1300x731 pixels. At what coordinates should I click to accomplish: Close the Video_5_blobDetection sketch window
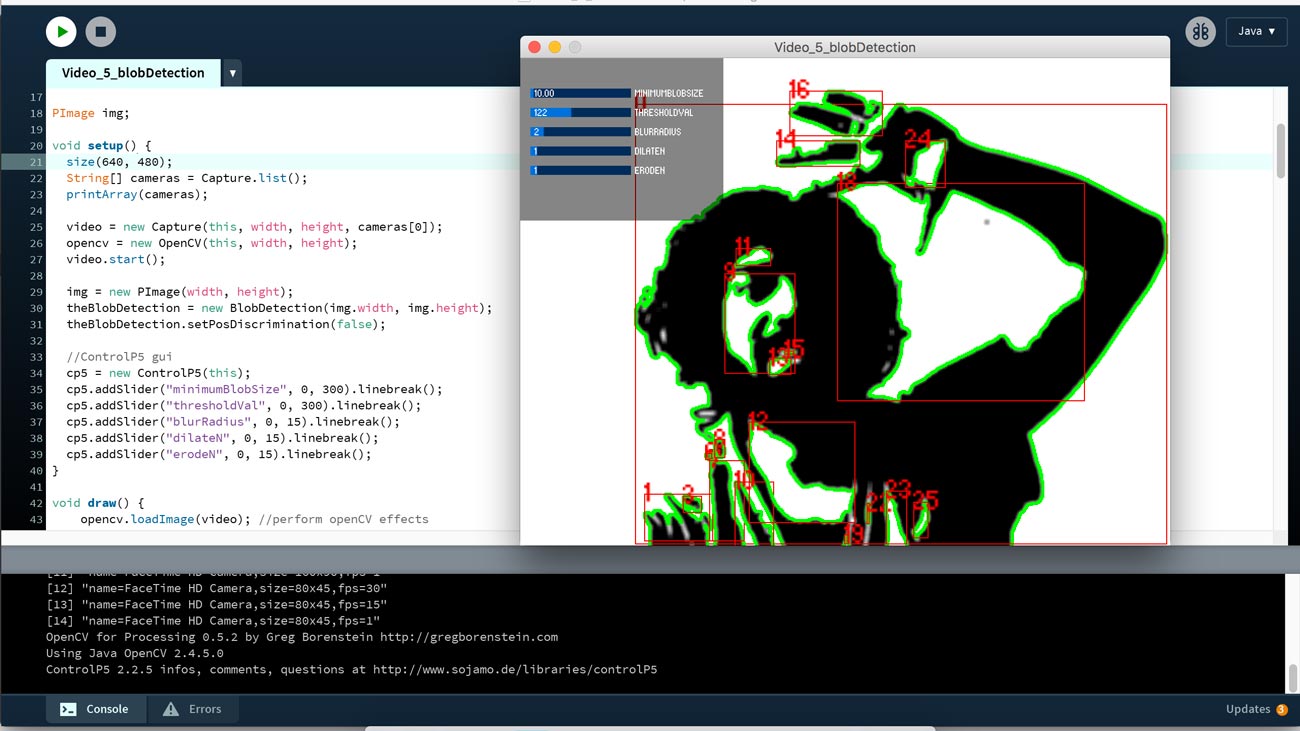(534, 47)
